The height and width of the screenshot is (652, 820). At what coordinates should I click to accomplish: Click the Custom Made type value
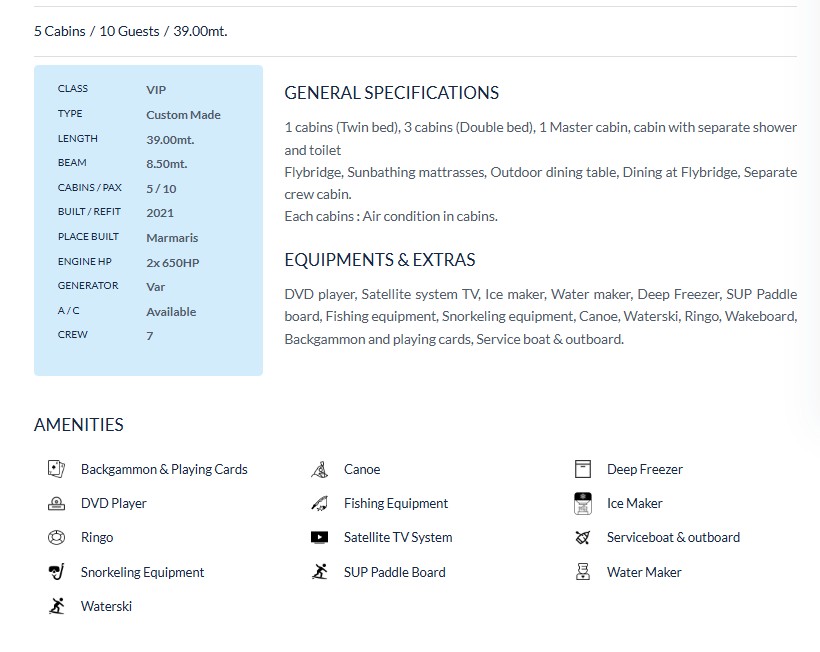click(x=183, y=115)
